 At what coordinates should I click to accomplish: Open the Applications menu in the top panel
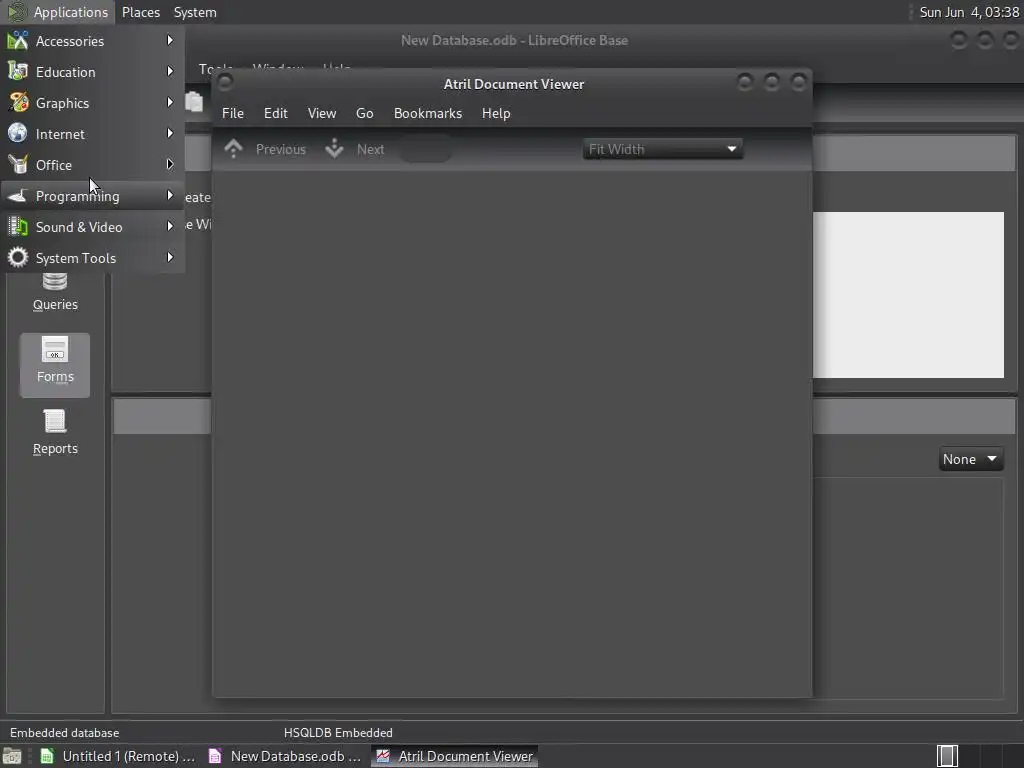58,12
